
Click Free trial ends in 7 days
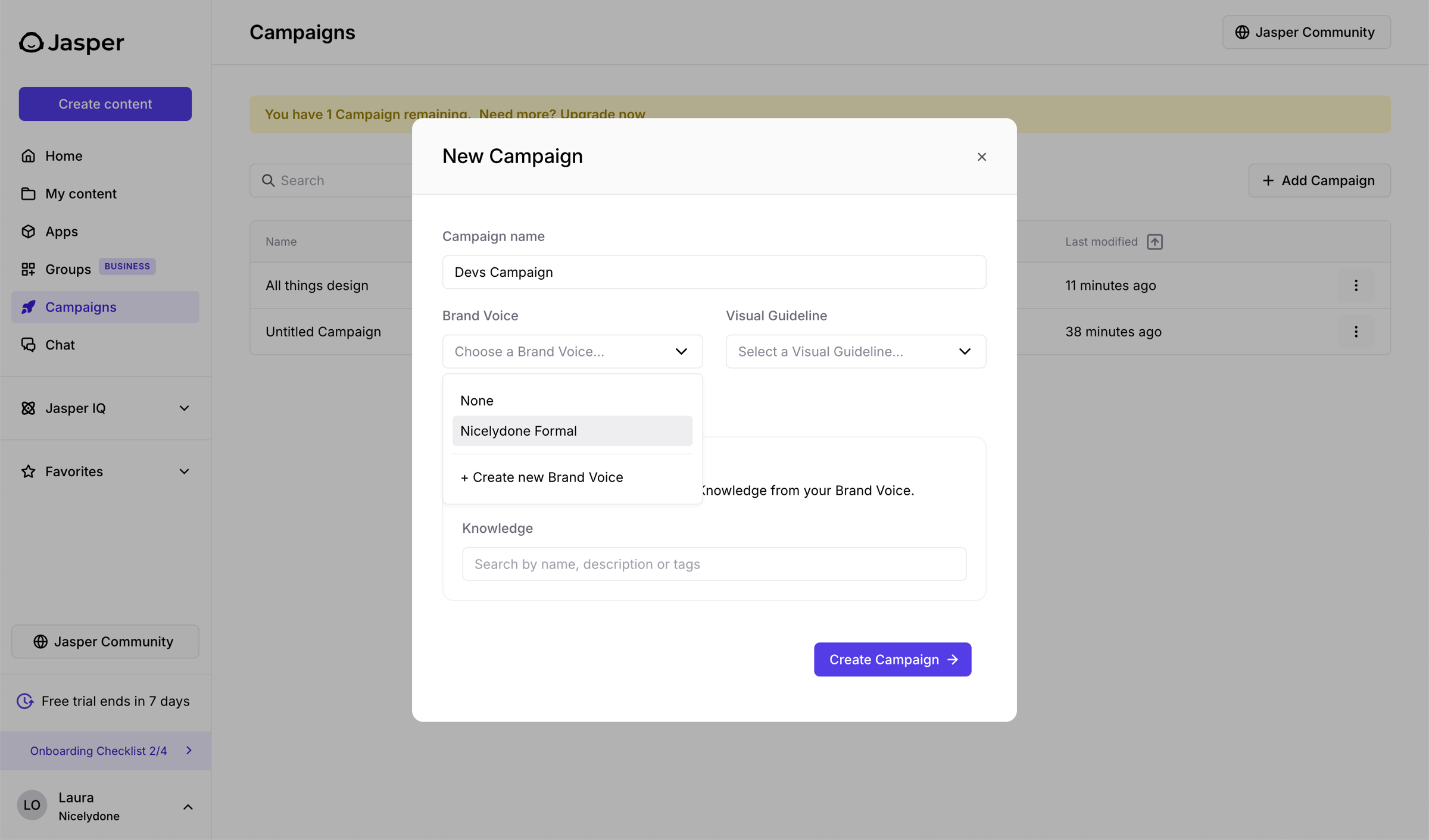click(x=116, y=701)
